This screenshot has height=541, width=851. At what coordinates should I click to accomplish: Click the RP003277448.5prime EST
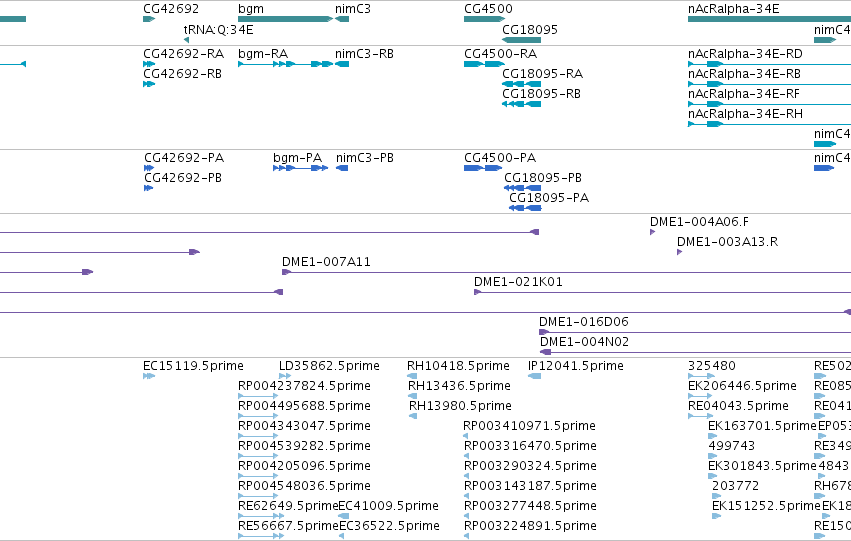[467, 517]
